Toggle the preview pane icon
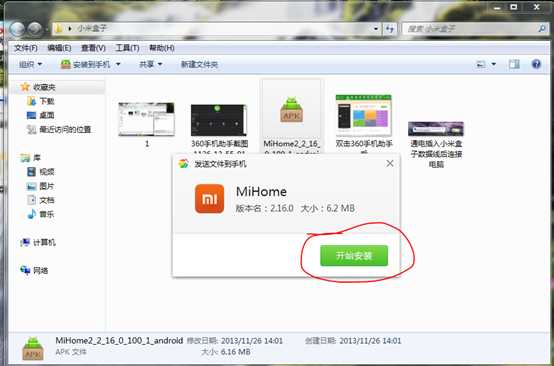554x366 pixels. point(514,64)
